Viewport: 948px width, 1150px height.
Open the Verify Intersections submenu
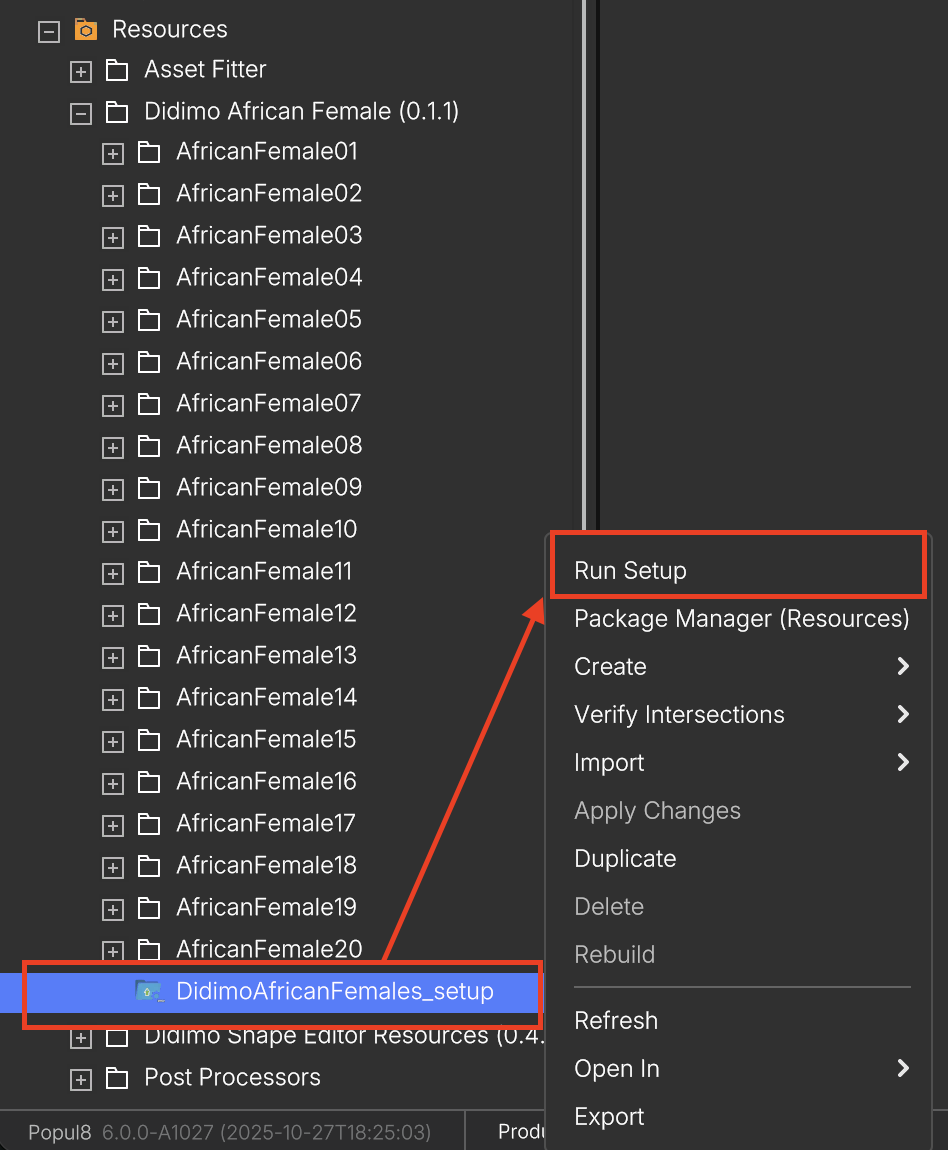point(738,714)
